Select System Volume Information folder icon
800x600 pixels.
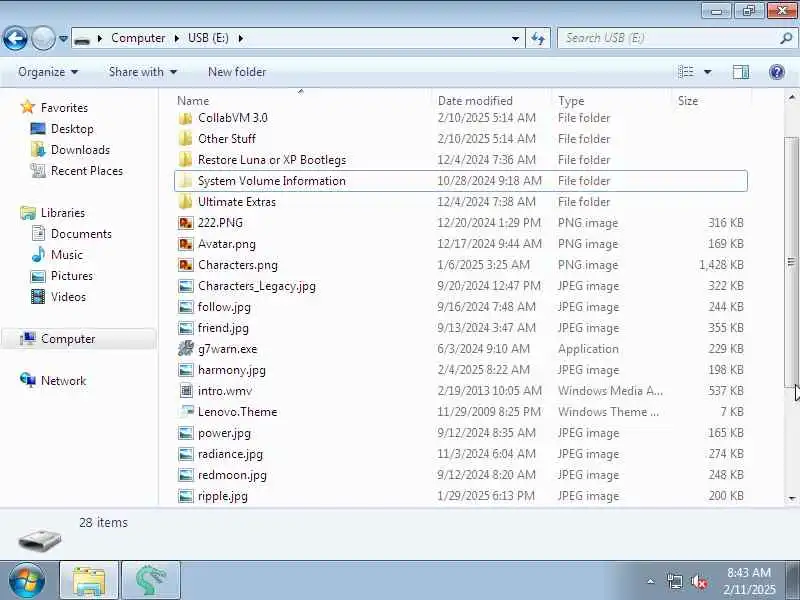(x=186, y=181)
